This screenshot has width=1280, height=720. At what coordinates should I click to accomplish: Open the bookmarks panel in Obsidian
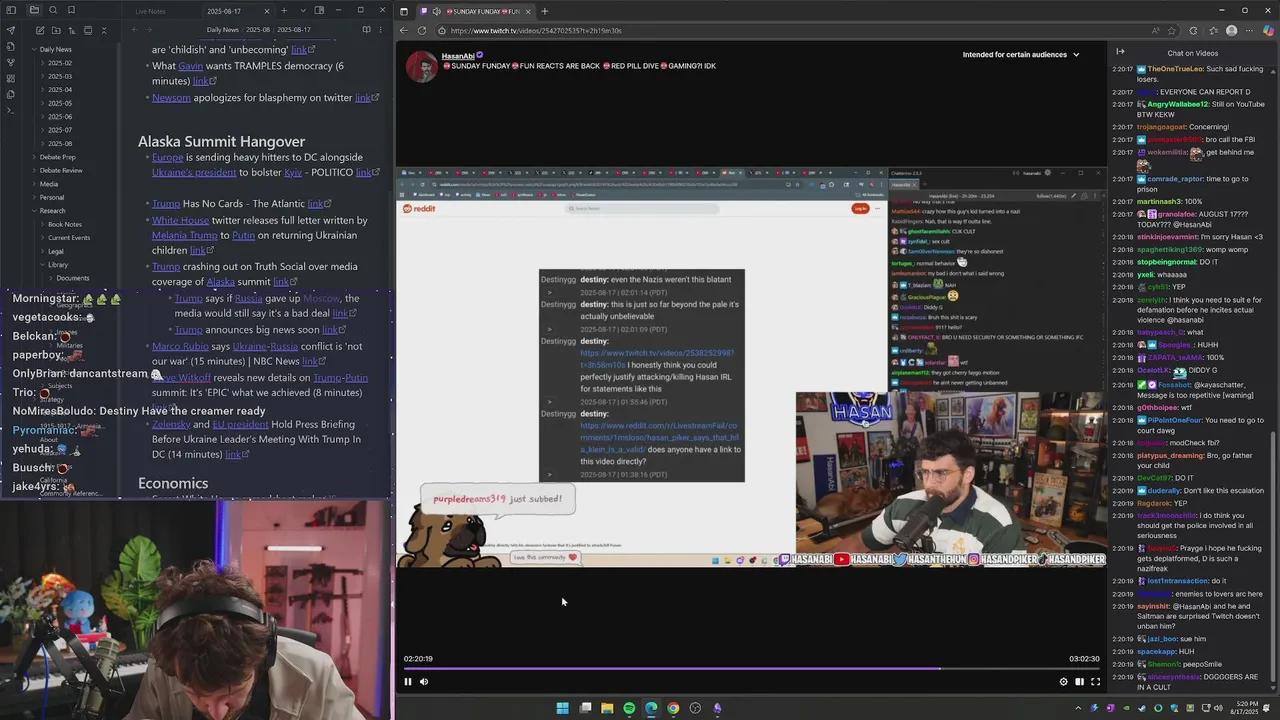(71, 10)
